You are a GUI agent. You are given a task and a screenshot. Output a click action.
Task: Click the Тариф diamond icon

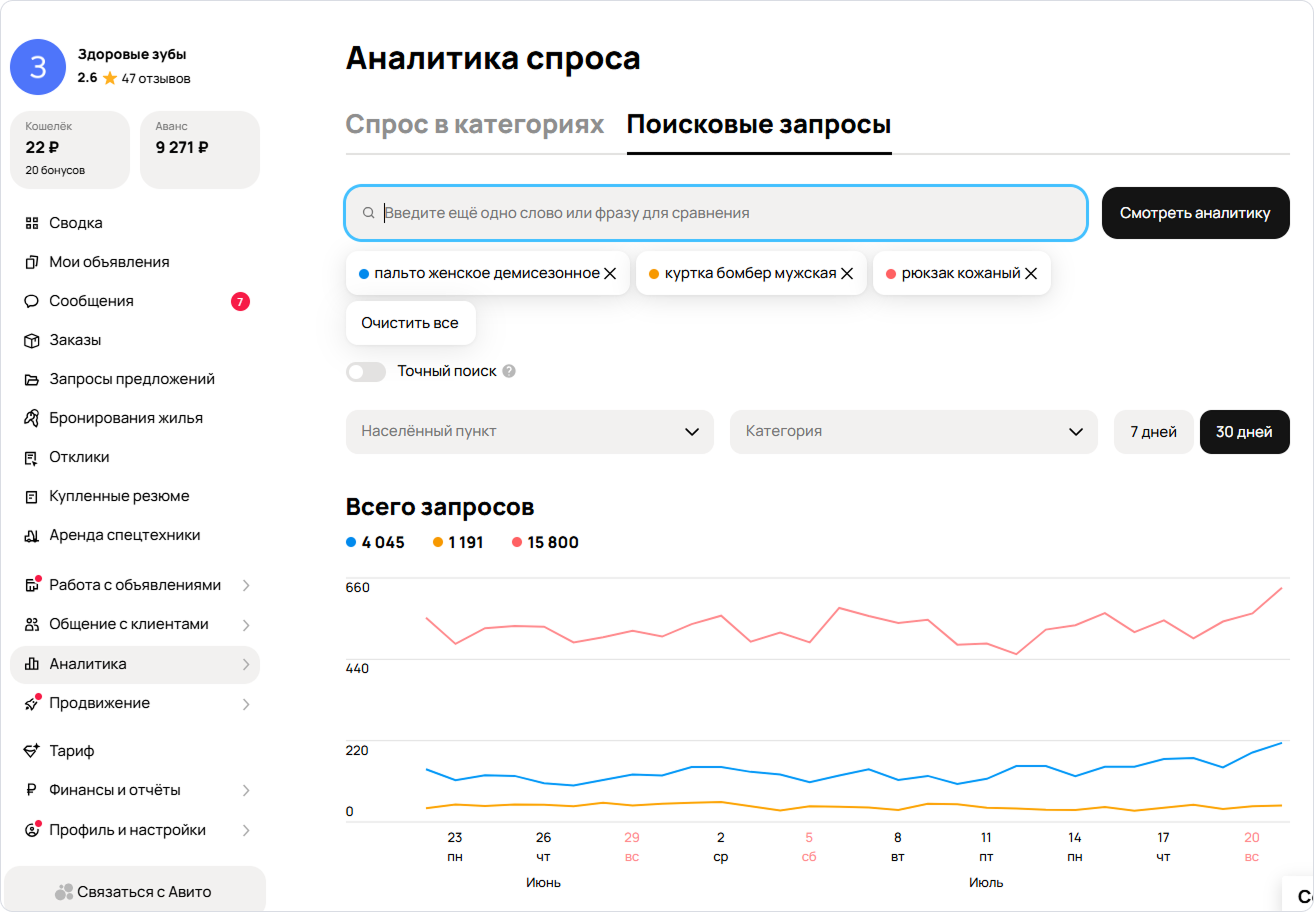(x=31, y=751)
